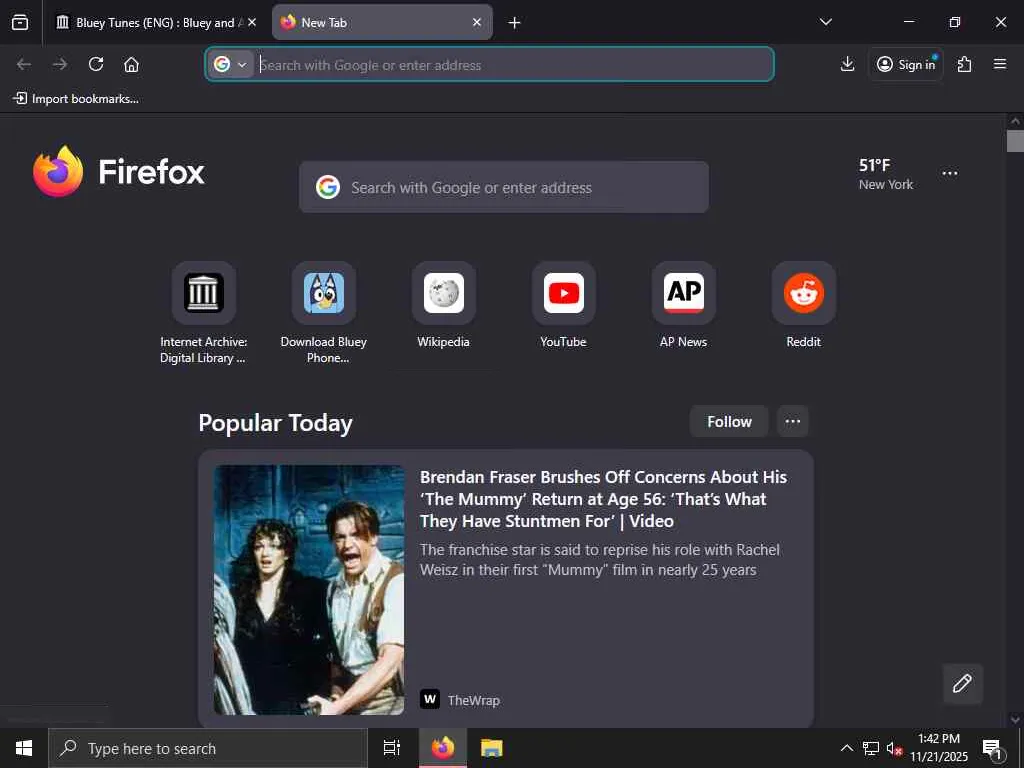Screen dimensions: 1024x768
Task: Close the Bluey Tunes tab
Action: tap(252, 22)
